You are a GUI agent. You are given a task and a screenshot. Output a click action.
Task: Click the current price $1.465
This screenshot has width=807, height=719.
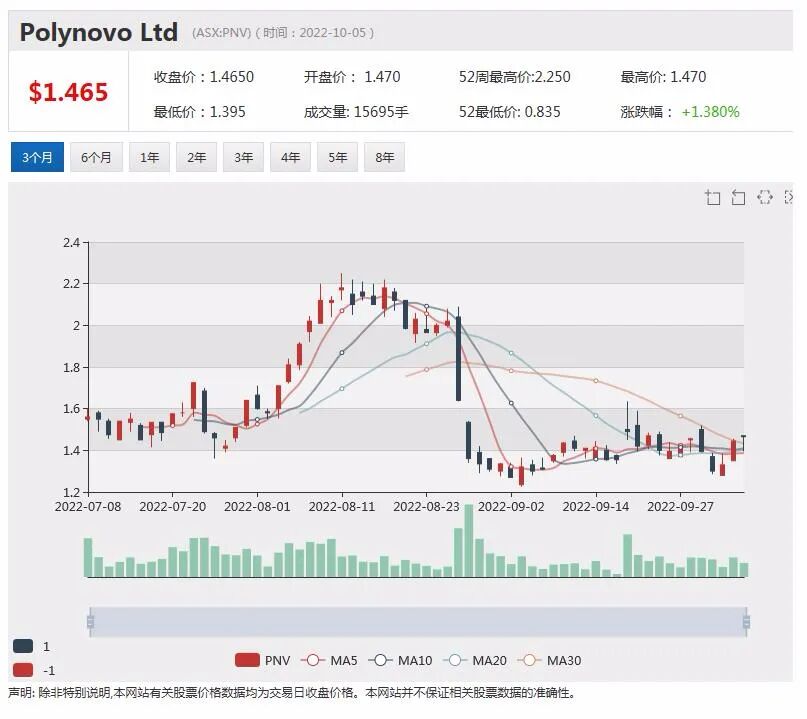[68, 92]
